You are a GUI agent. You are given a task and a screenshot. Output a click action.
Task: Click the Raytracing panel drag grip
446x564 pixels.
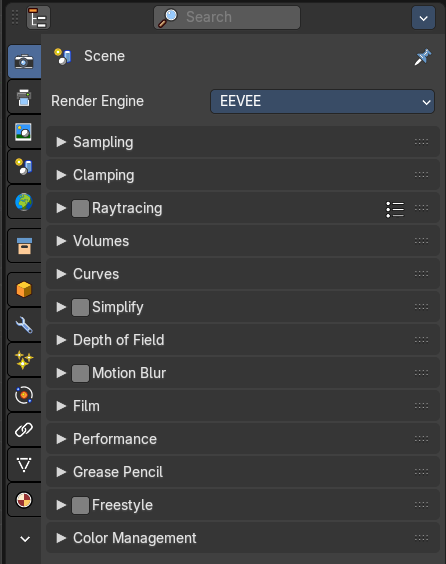(x=421, y=208)
